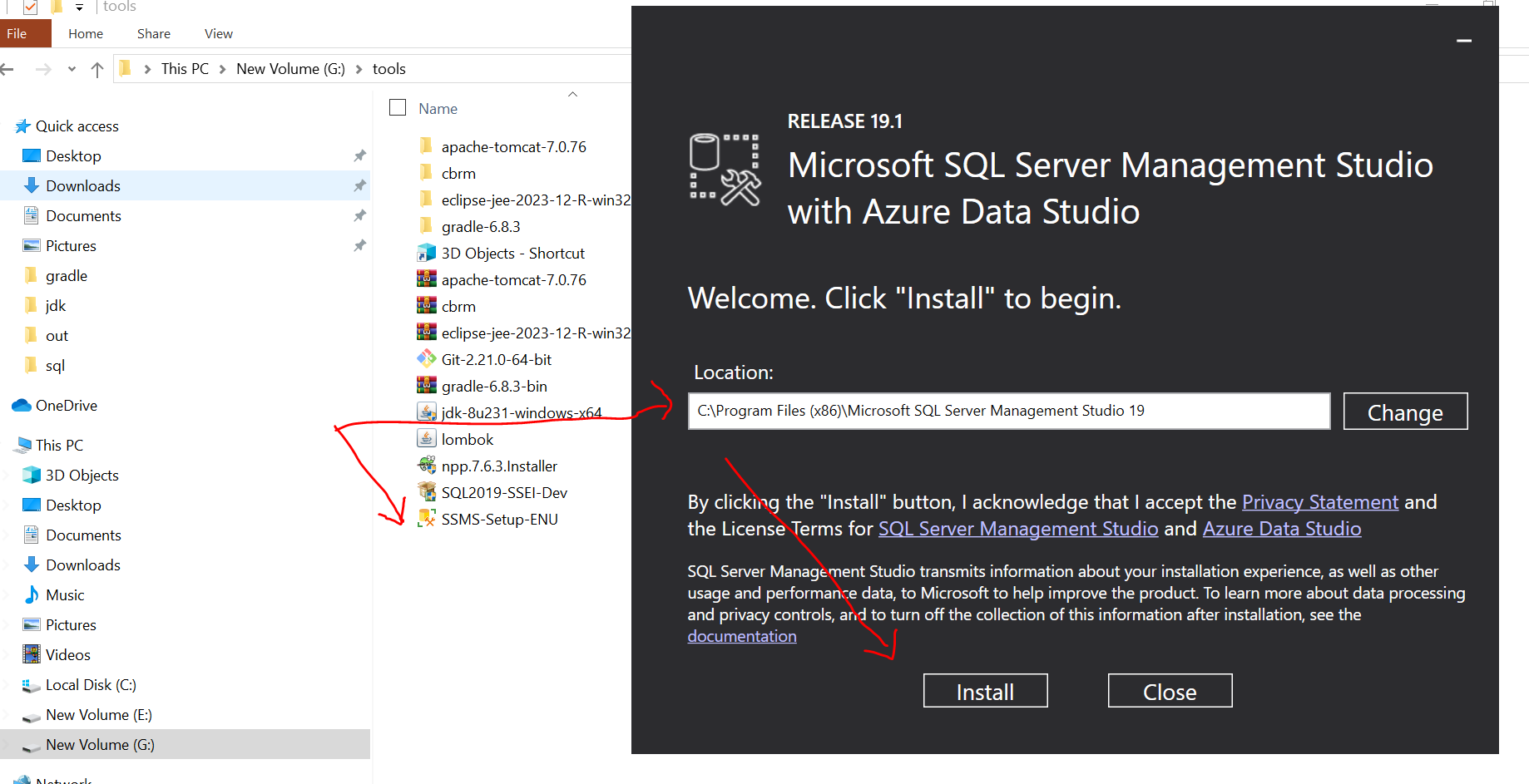This screenshot has width=1529, height=784.
Task: Click the Change location button
Action: (1405, 412)
